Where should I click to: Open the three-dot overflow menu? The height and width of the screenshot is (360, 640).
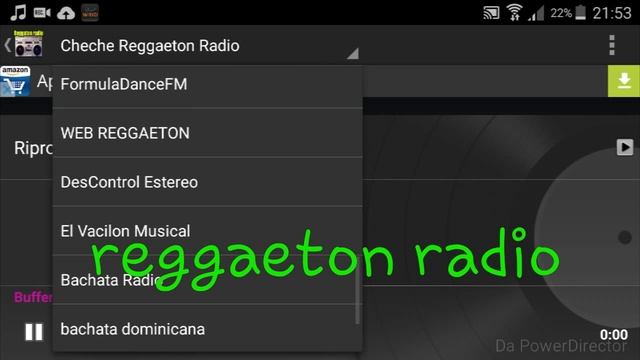pos(611,45)
